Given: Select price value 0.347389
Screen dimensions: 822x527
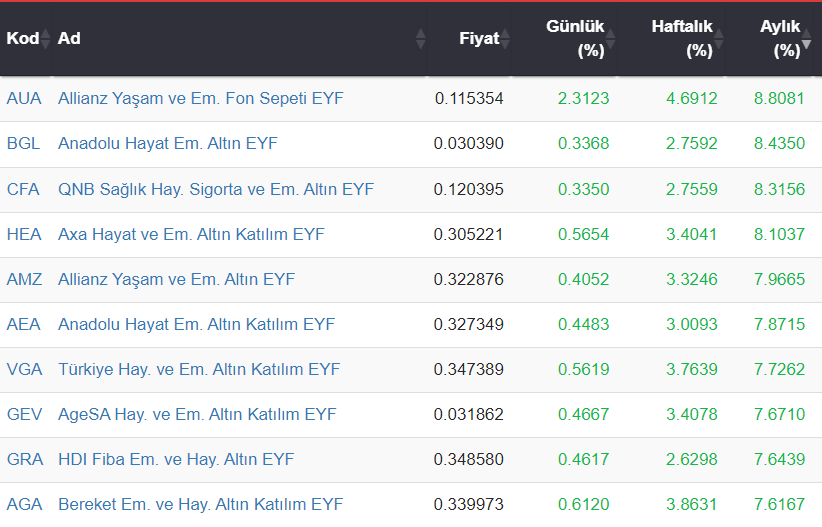Looking at the screenshot, I should pos(469,370).
